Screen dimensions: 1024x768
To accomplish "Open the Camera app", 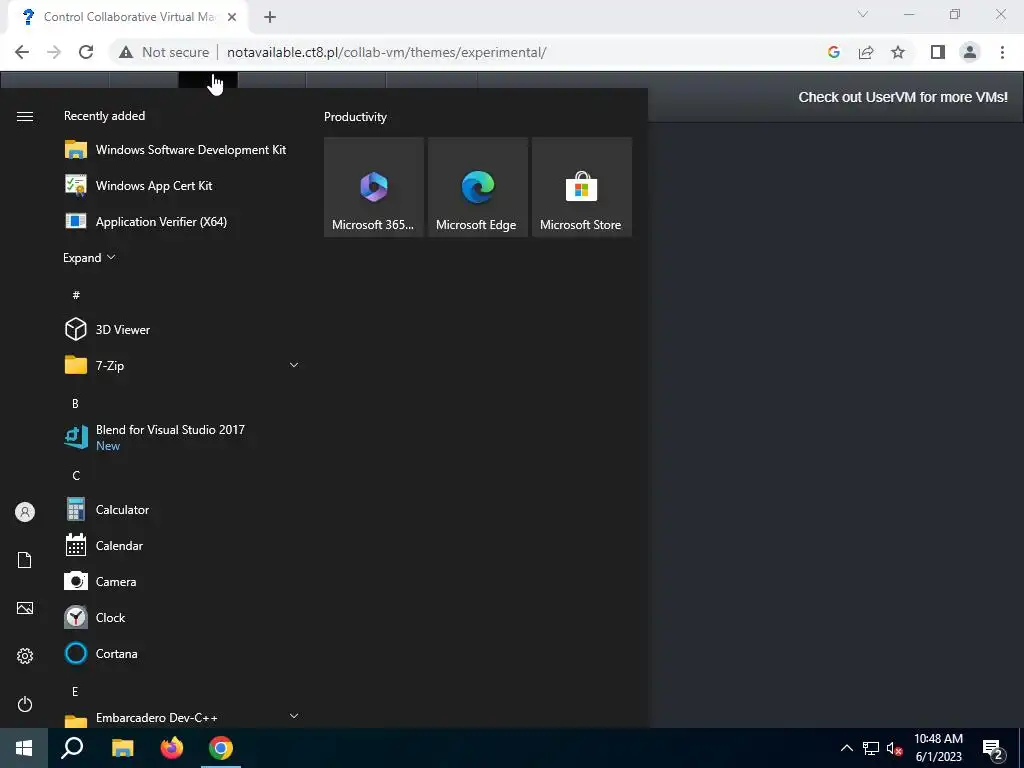I will coord(182,581).
